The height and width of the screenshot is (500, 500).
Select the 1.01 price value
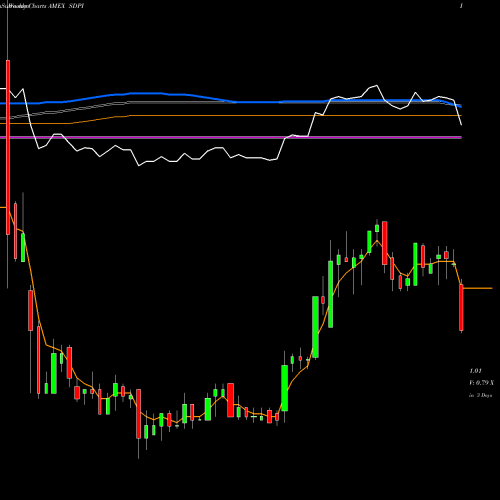(x=476, y=371)
